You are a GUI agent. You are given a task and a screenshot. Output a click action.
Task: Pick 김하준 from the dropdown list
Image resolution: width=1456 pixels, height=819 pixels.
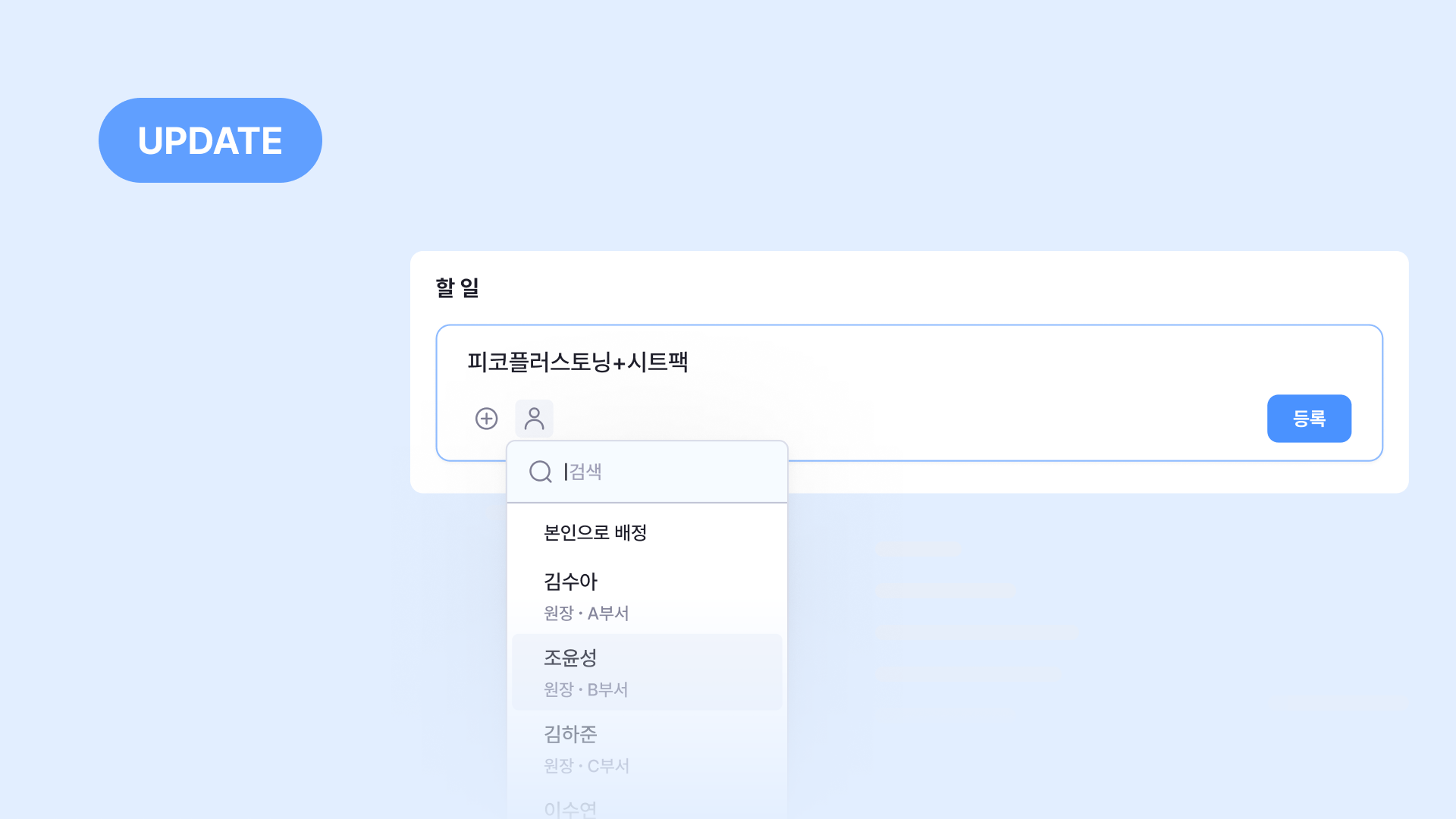click(x=570, y=734)
